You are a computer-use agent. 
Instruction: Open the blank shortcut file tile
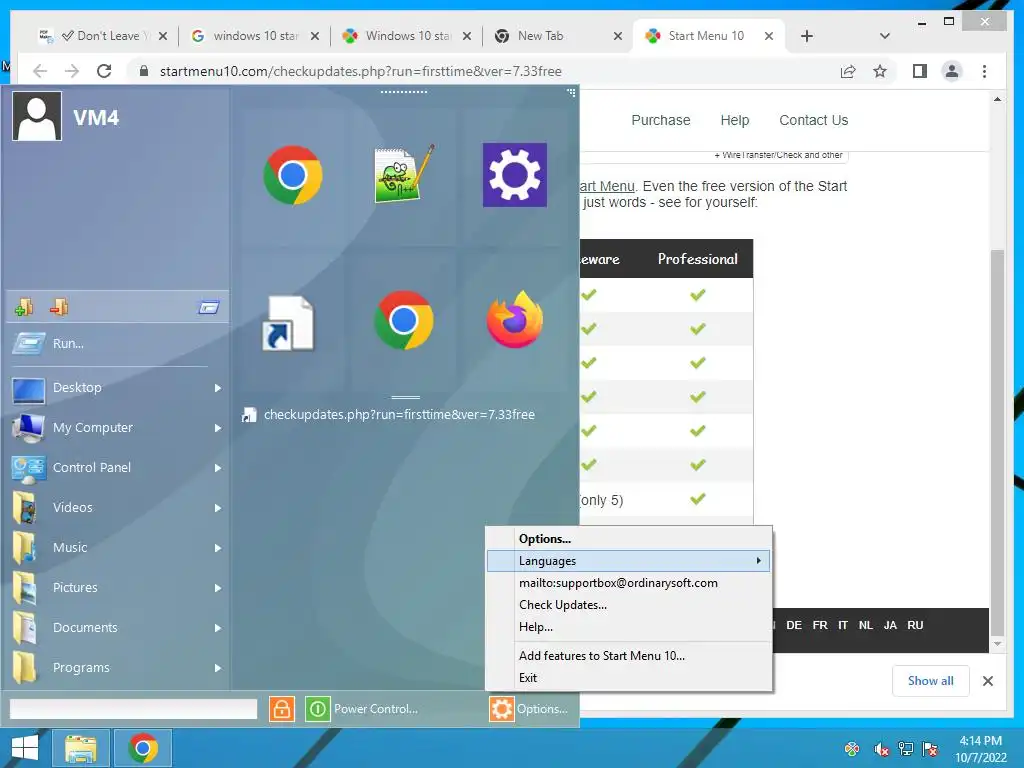pyautogui.click(x=288, y=323)
